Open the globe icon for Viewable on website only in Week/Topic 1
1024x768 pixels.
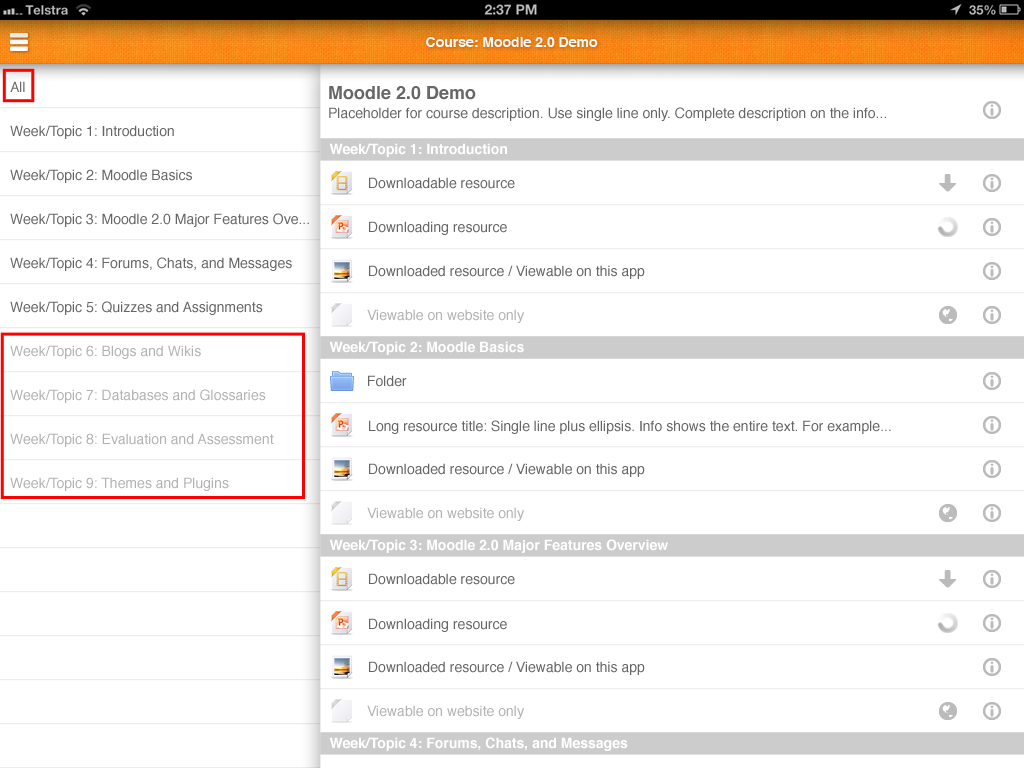[x=948, y=315]
